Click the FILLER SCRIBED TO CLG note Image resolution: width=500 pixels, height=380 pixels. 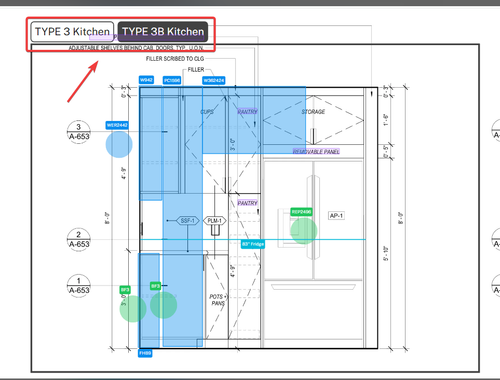(x=175, y=59)
